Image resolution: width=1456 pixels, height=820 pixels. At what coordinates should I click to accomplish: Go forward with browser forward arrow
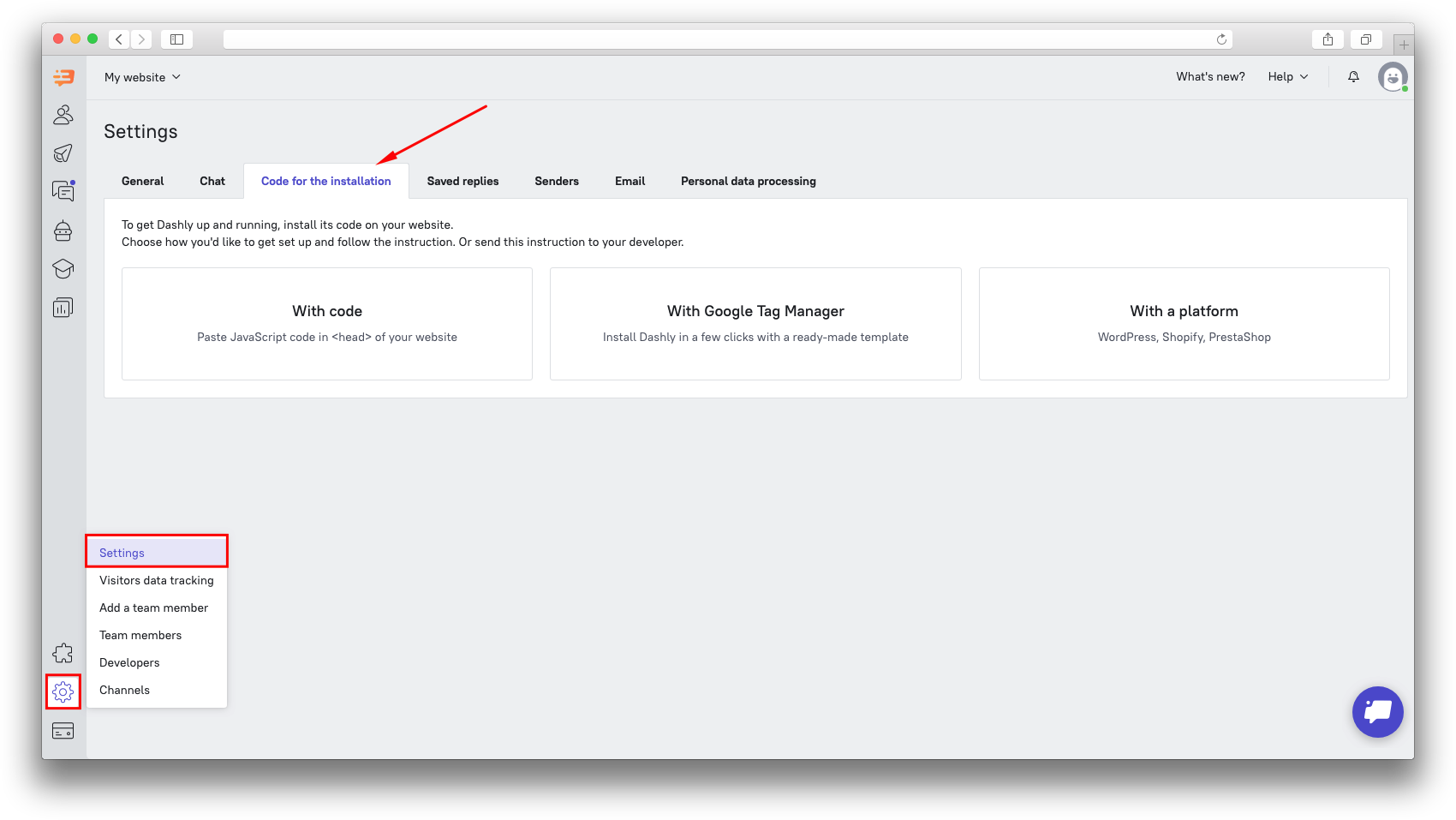tap(141, 39)
